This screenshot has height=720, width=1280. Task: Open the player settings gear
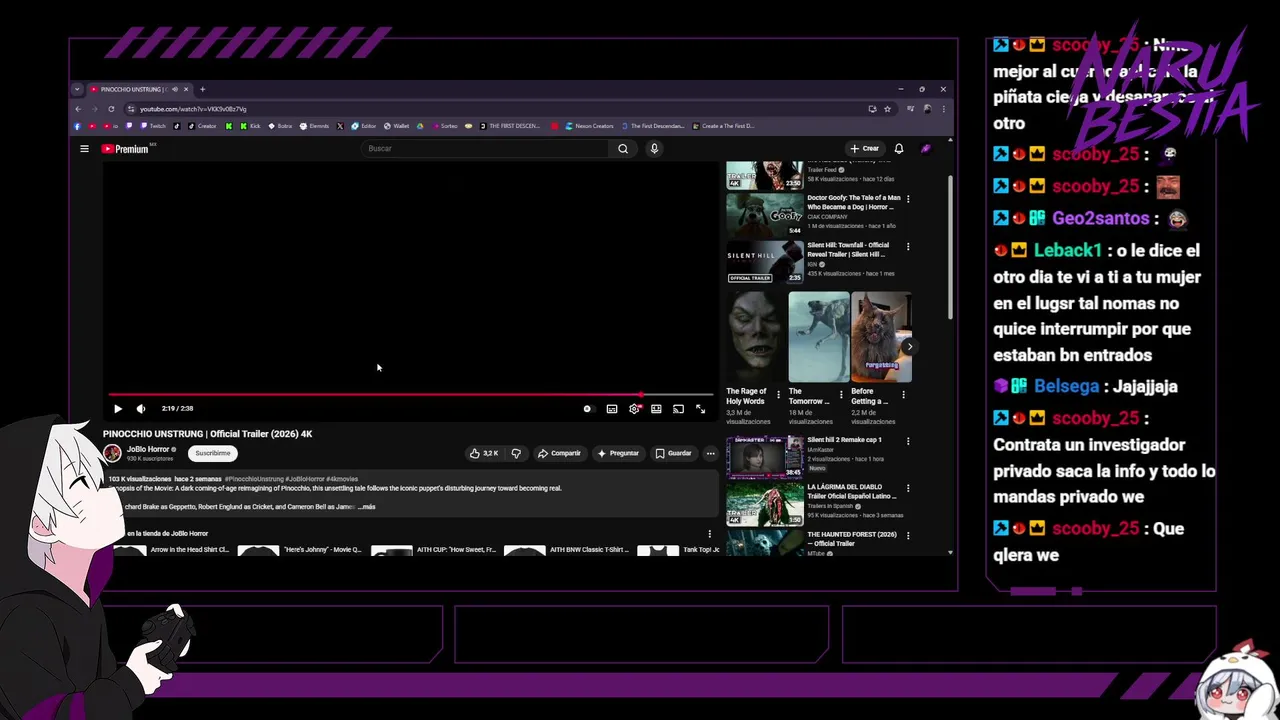[634, 409]
